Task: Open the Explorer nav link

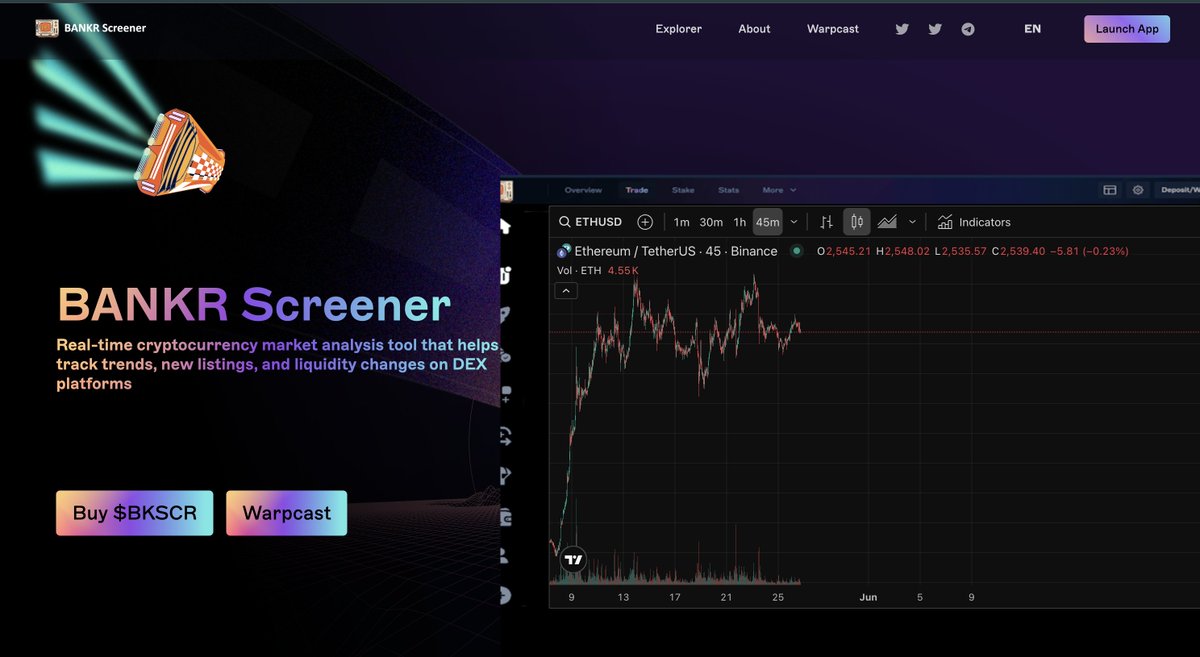Action: click(x=678, y=29)
